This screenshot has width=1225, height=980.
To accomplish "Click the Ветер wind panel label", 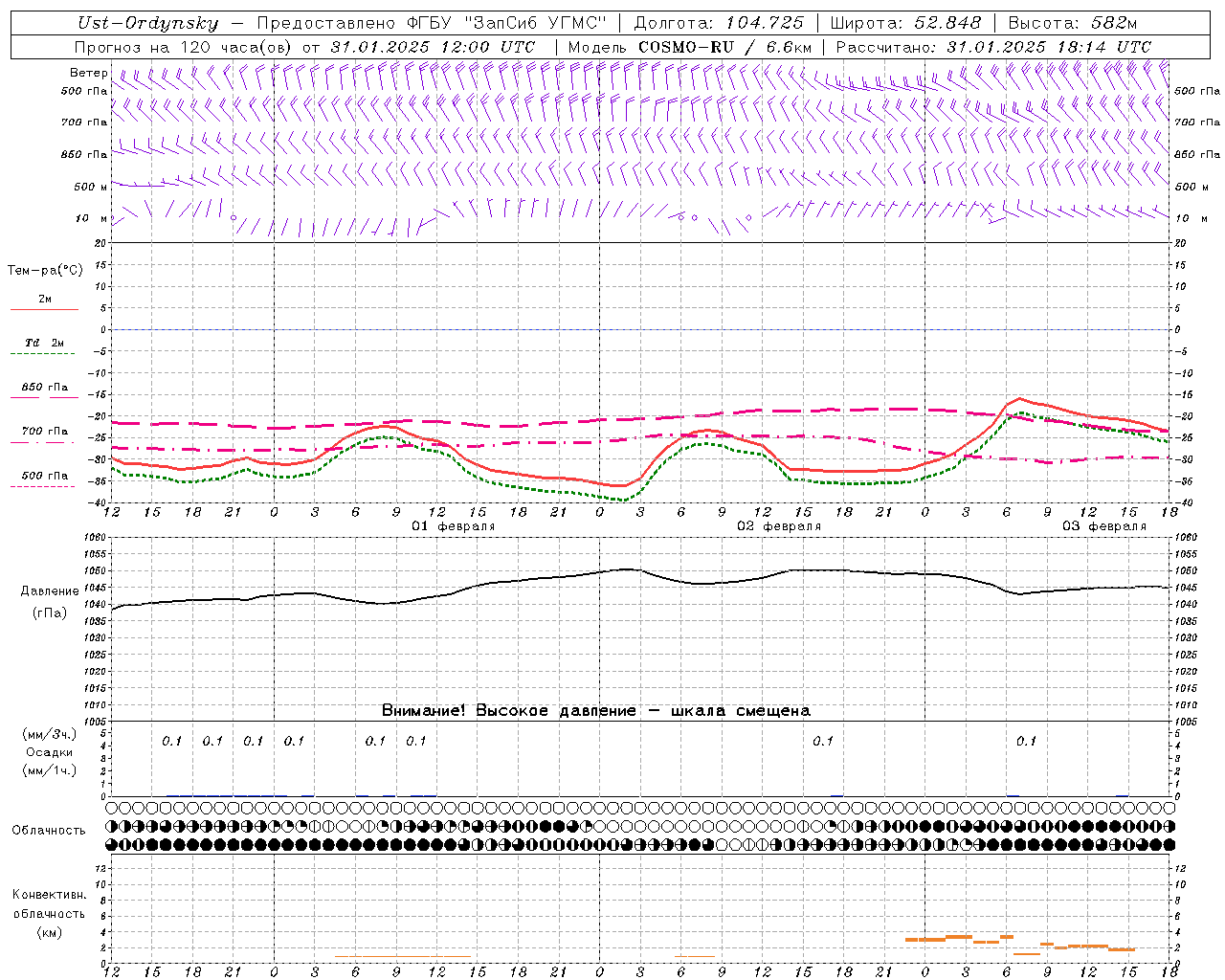I will (88, 73).
